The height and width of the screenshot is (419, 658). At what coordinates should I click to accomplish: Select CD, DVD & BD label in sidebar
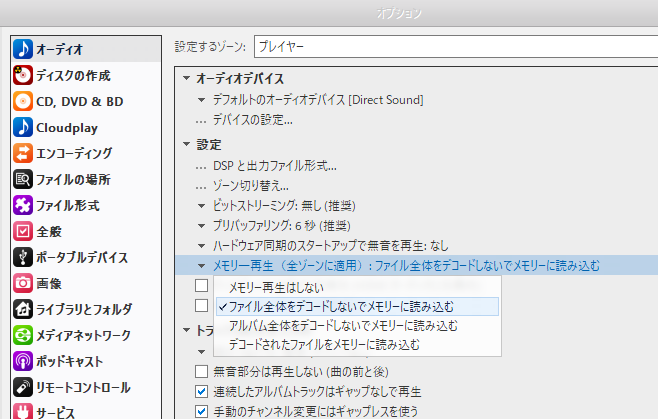(x=80, y=102)
